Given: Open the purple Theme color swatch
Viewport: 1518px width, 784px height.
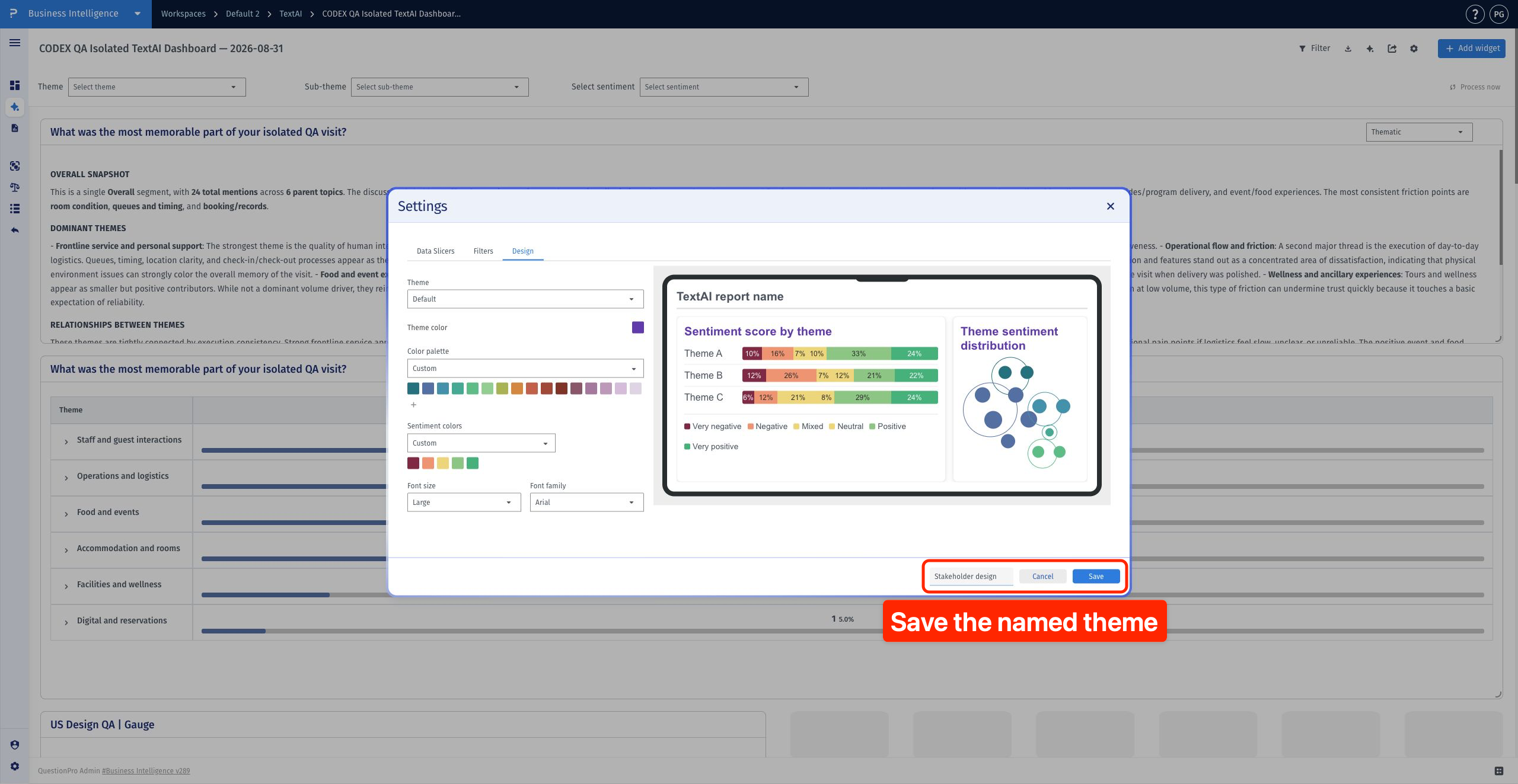Looking at the screenshot, I should (x=638, y=328).
